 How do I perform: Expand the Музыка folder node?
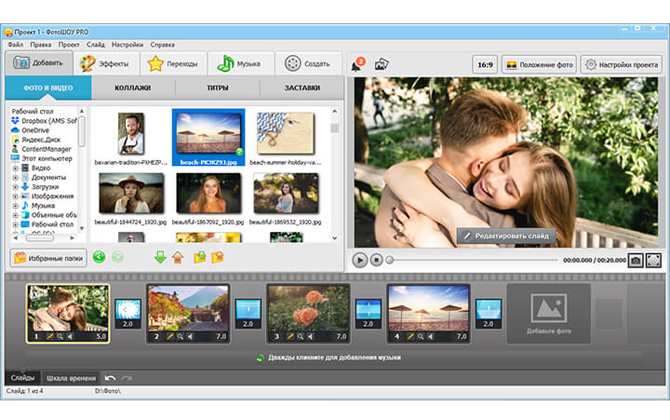[16, 206]
